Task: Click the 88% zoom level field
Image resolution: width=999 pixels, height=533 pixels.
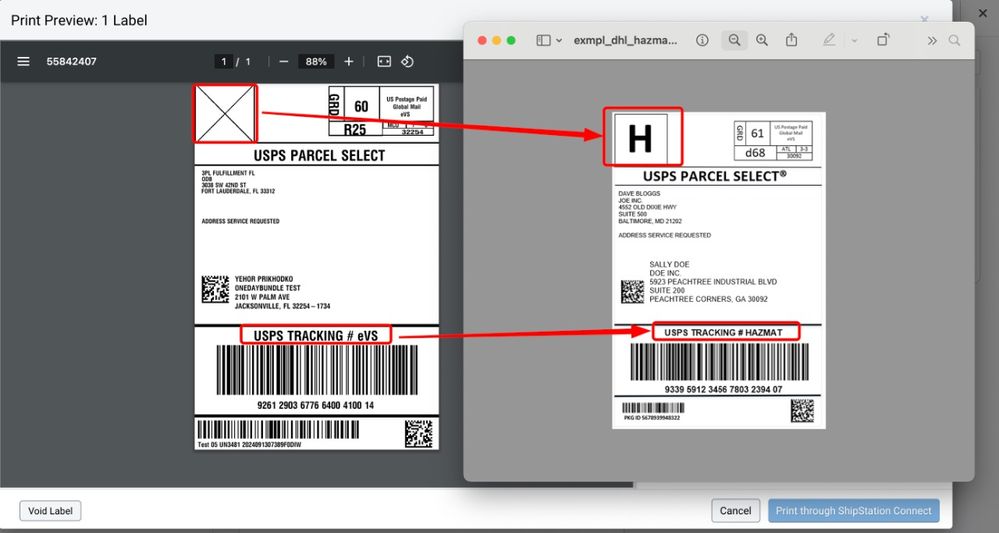Action: [x=316, y=62]
